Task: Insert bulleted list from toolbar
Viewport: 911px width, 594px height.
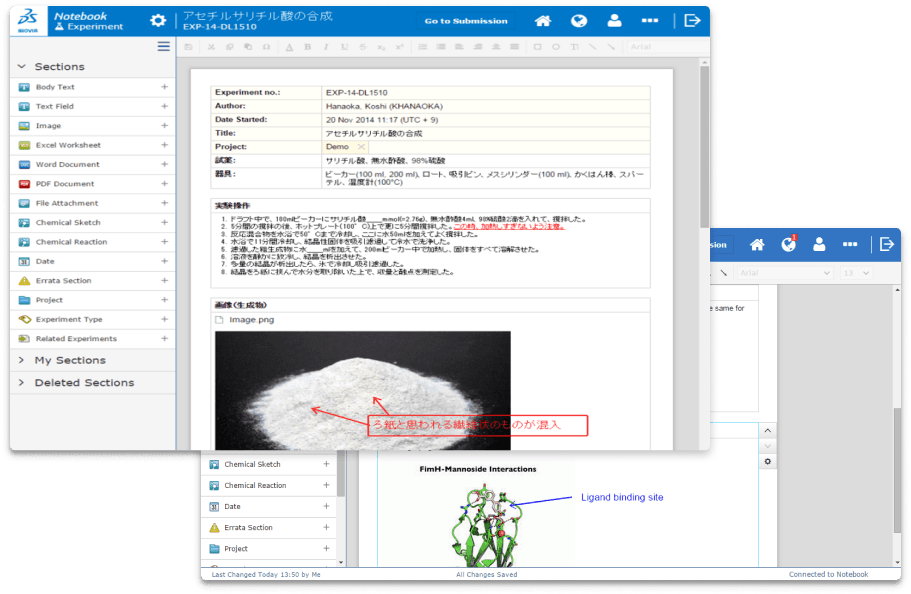Action: click(x=441, y=46)
